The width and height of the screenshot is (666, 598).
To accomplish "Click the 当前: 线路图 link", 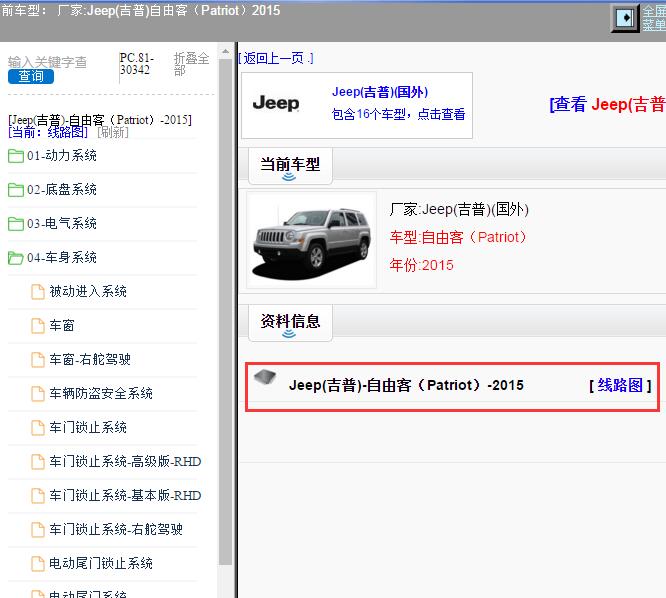I will tap(48, 133).
